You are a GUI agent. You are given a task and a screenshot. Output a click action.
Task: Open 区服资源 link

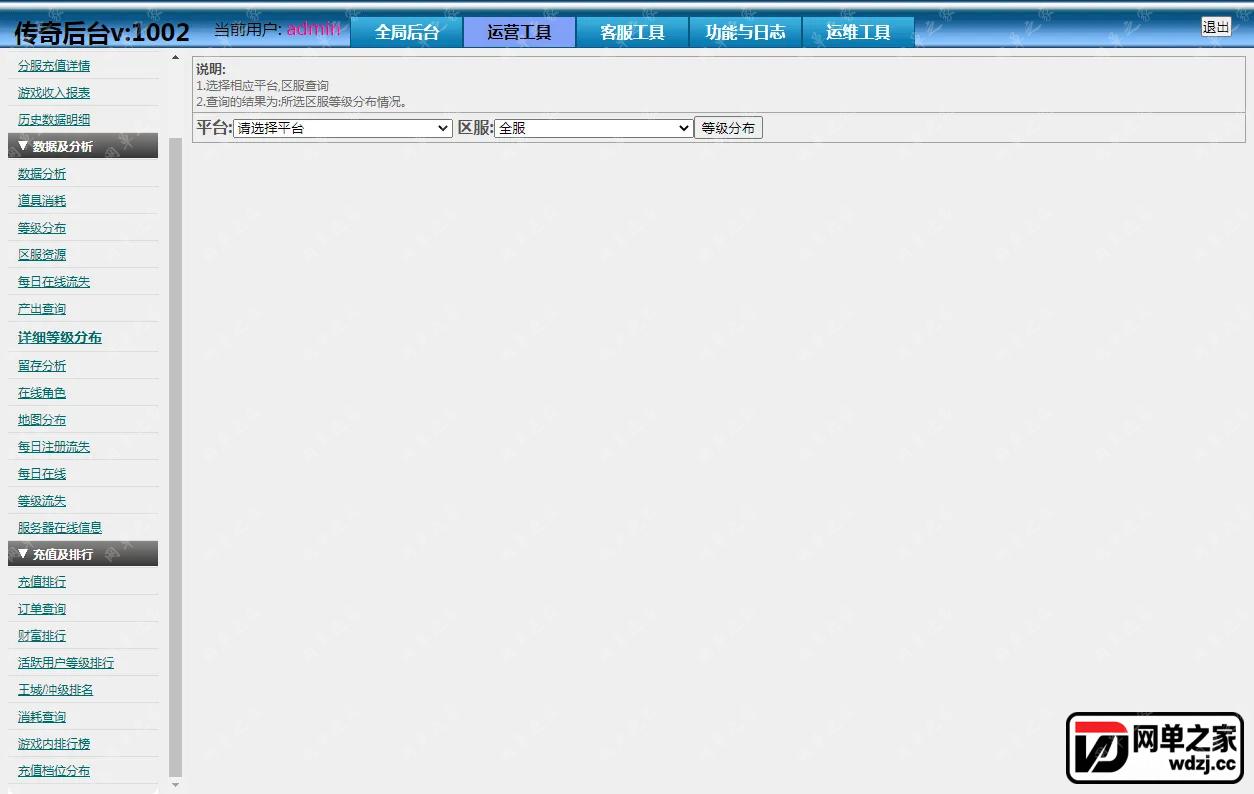click(42, 255)
